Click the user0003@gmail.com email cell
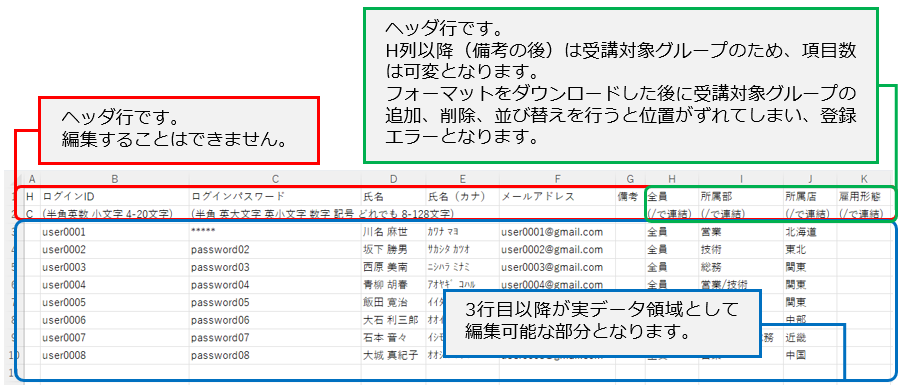This screenshot has height=388, width=902. click(x=557, y=267)
